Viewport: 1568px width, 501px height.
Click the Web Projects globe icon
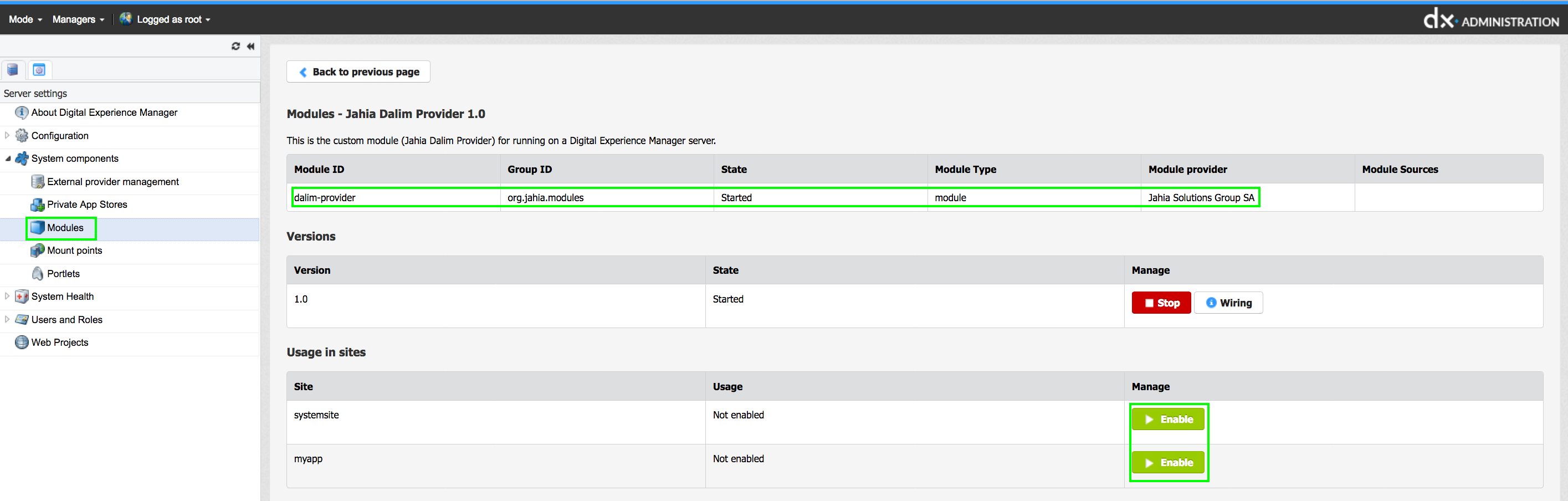(22, 342)
